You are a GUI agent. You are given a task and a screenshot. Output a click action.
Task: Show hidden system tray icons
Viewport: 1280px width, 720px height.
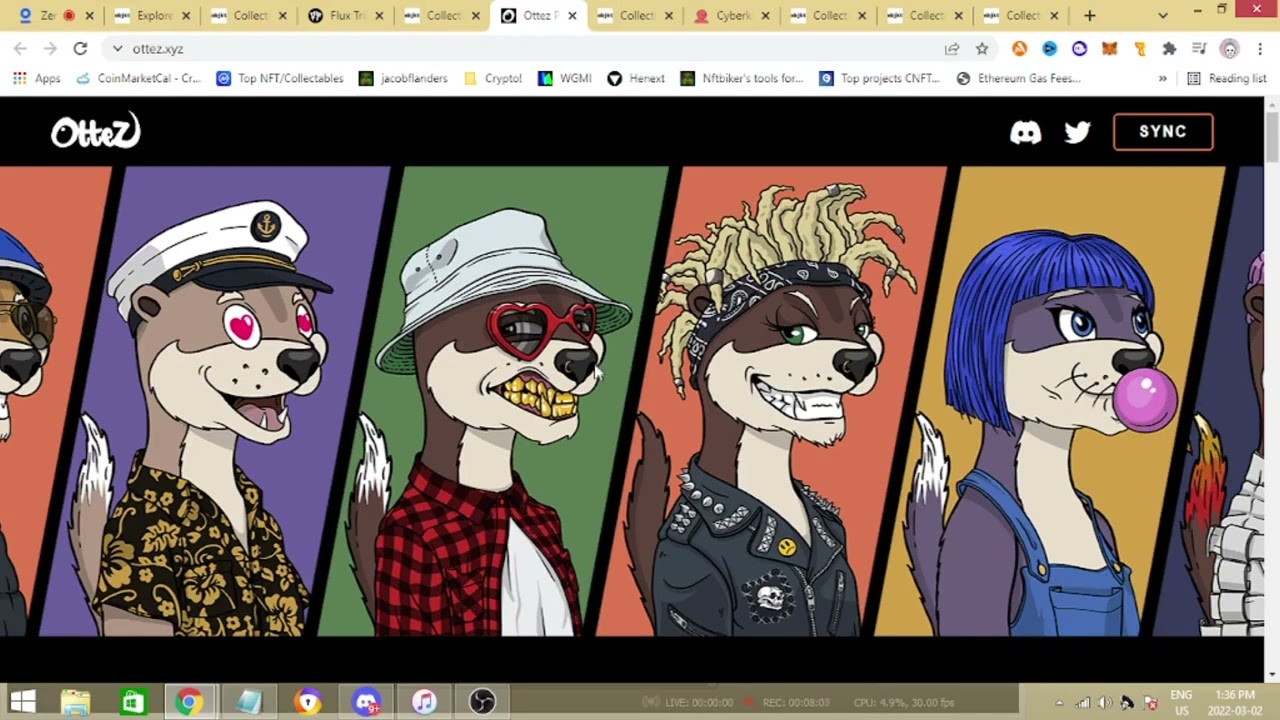(x=1059, y=702)
